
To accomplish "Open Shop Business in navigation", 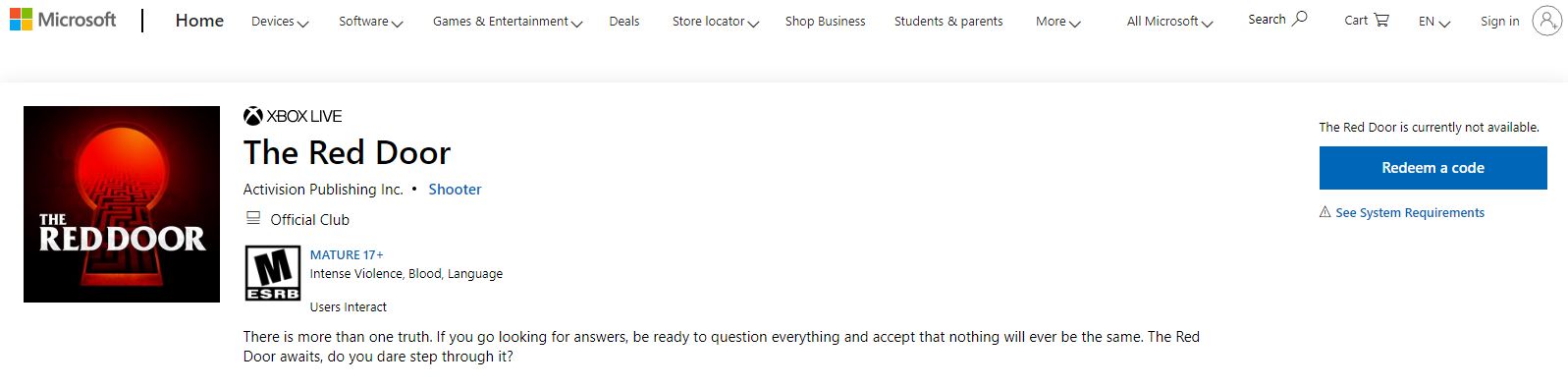I will (826, 21).
